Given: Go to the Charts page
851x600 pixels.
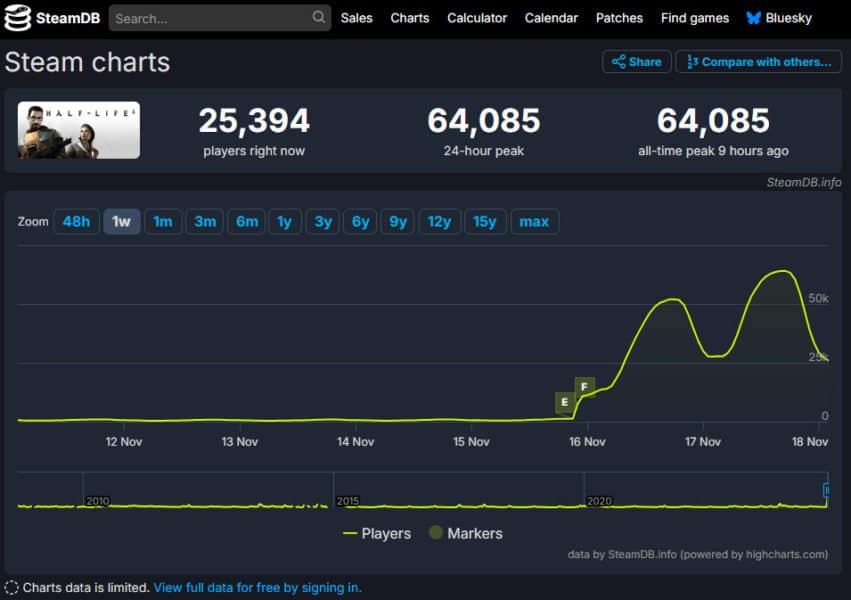Looking at the screenshot, I should coord(409,18).
